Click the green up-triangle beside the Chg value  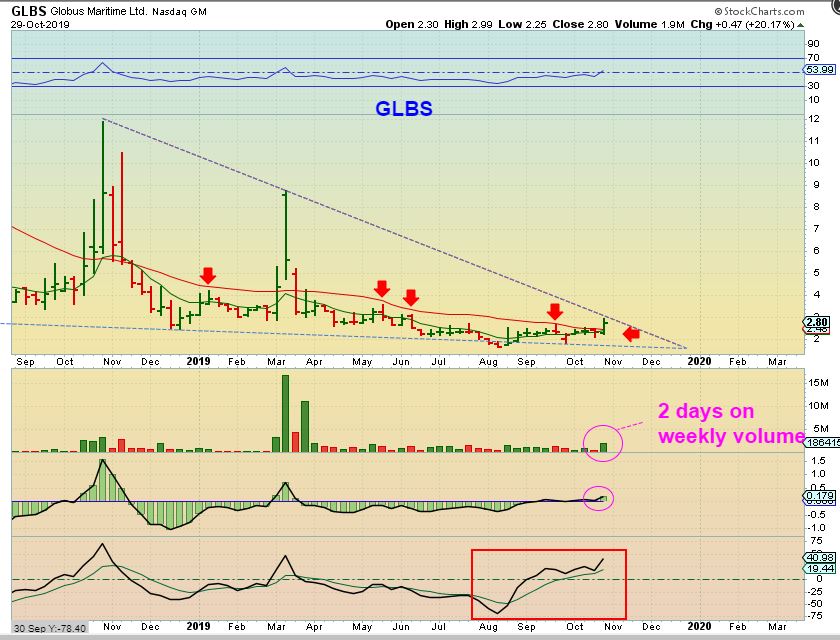point(800,25)
